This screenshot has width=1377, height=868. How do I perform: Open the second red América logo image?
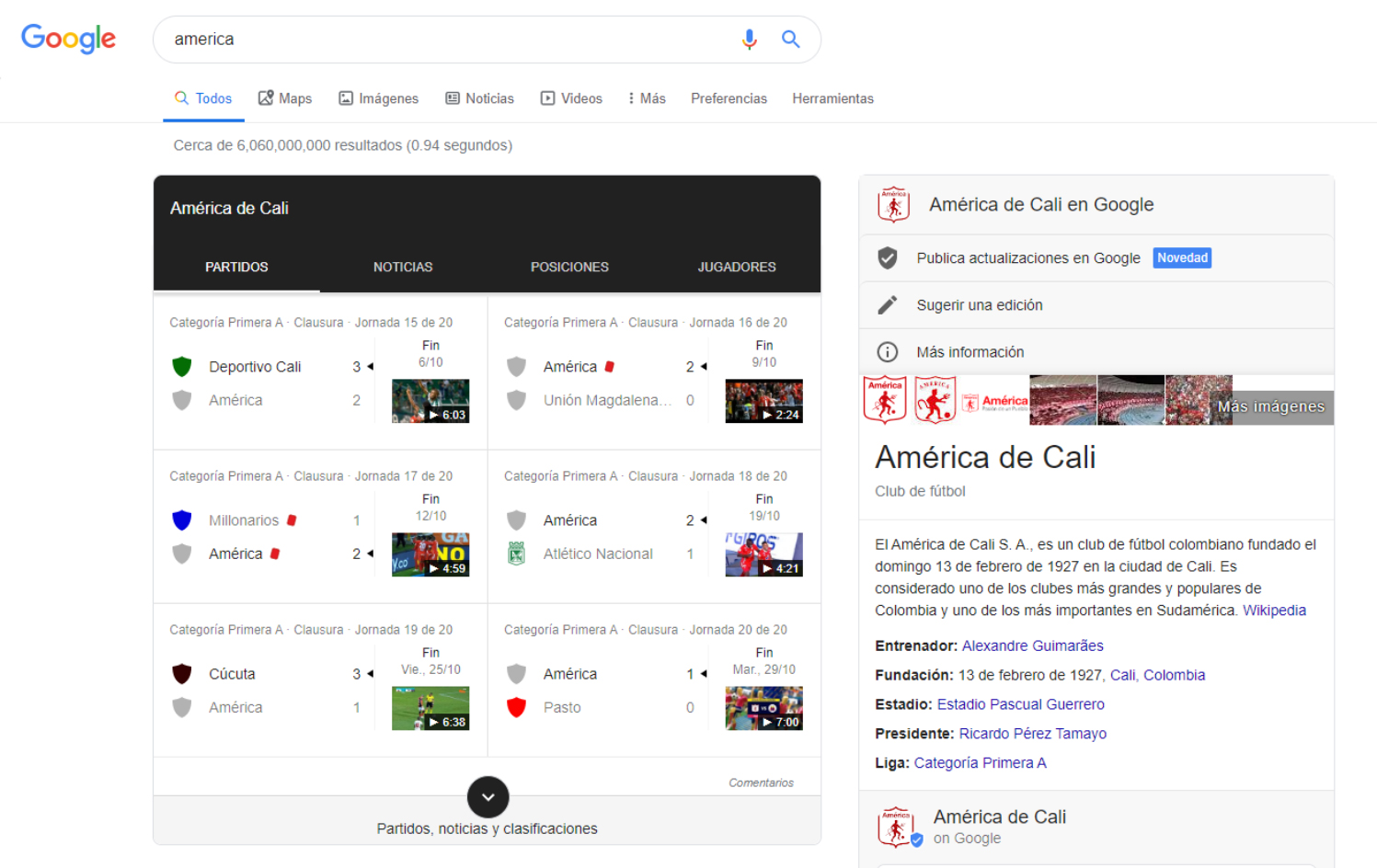coord(935,400)
